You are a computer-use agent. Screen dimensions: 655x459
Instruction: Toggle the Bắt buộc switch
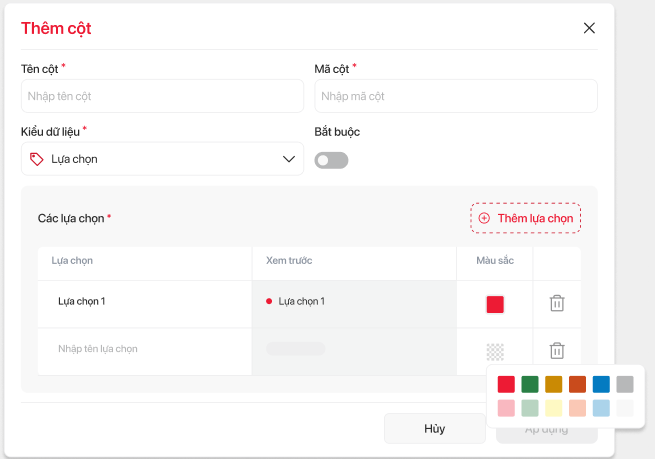pyautogui.click(x=331, y=160)
